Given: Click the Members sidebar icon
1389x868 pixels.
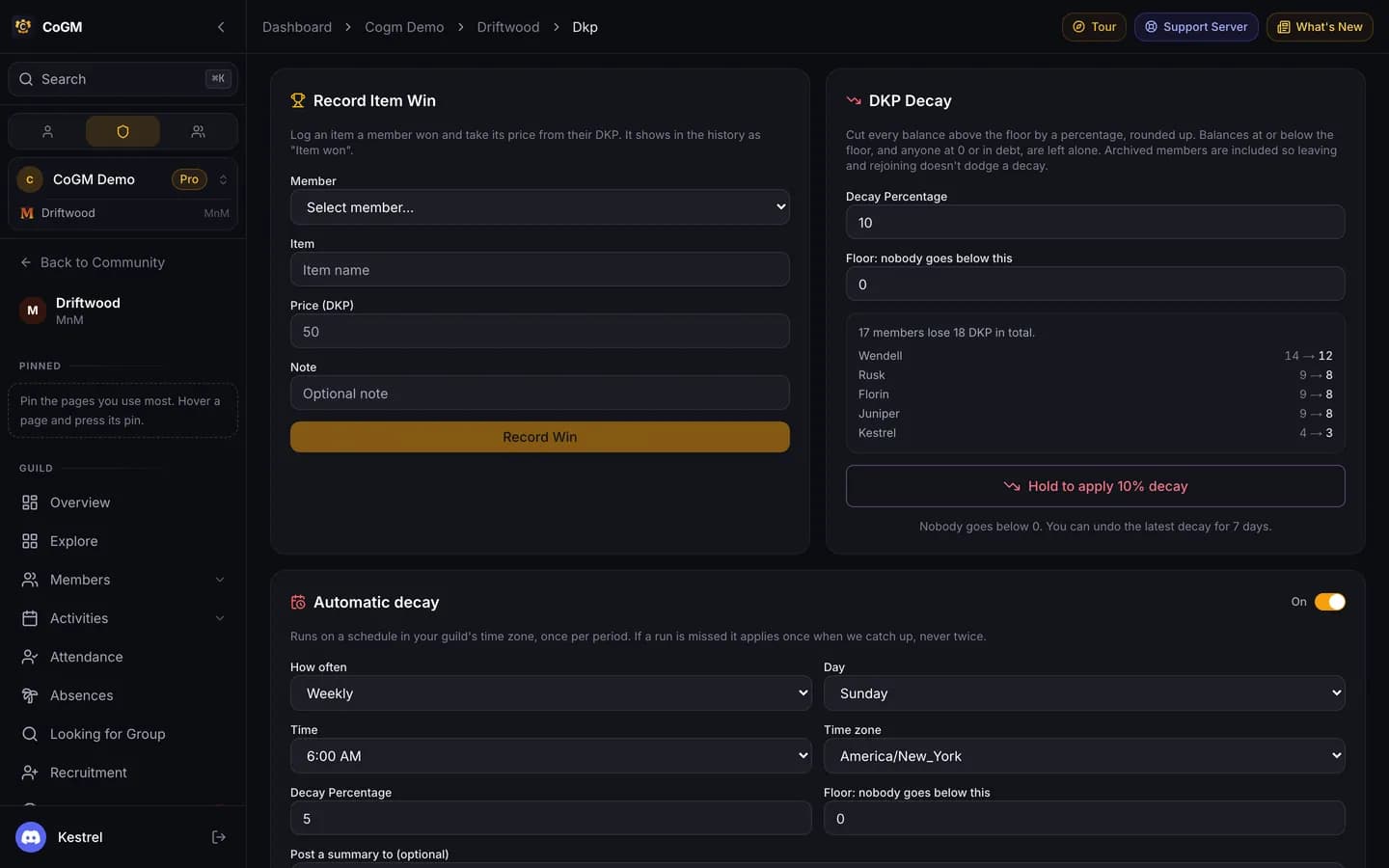Looking at the screenshot, I should tap(30, 580).
